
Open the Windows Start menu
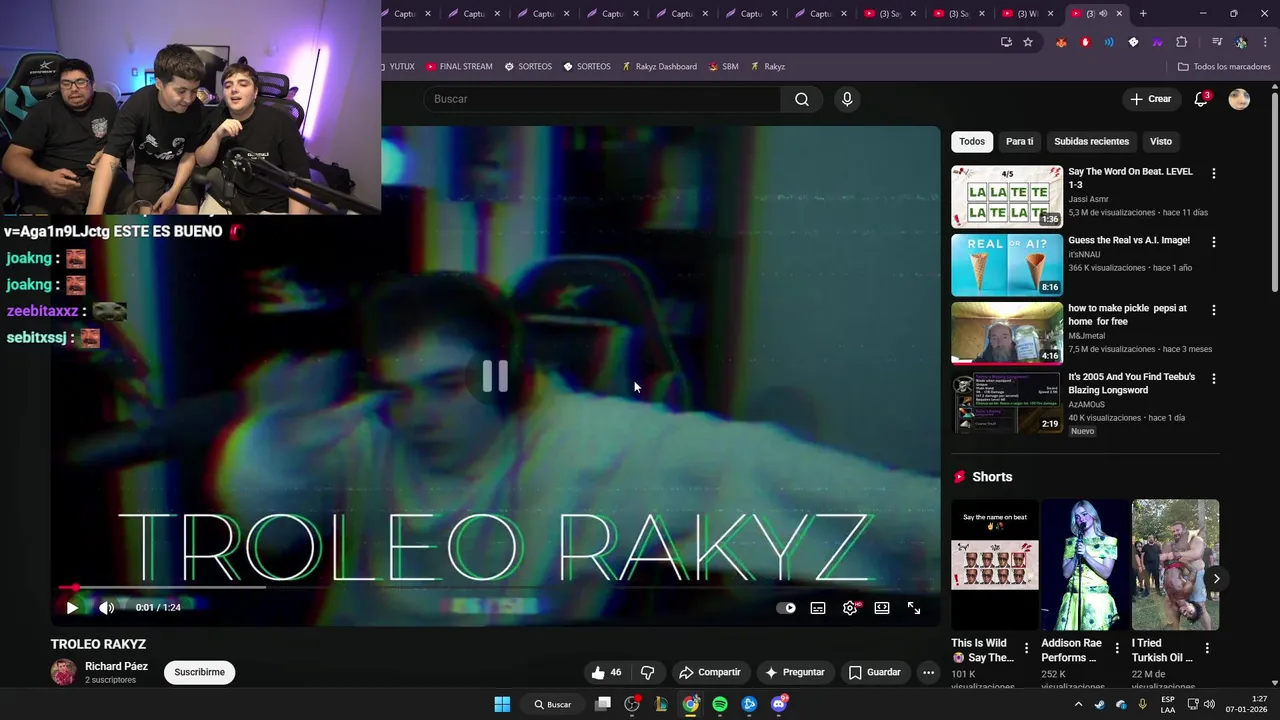coord(502,704)
